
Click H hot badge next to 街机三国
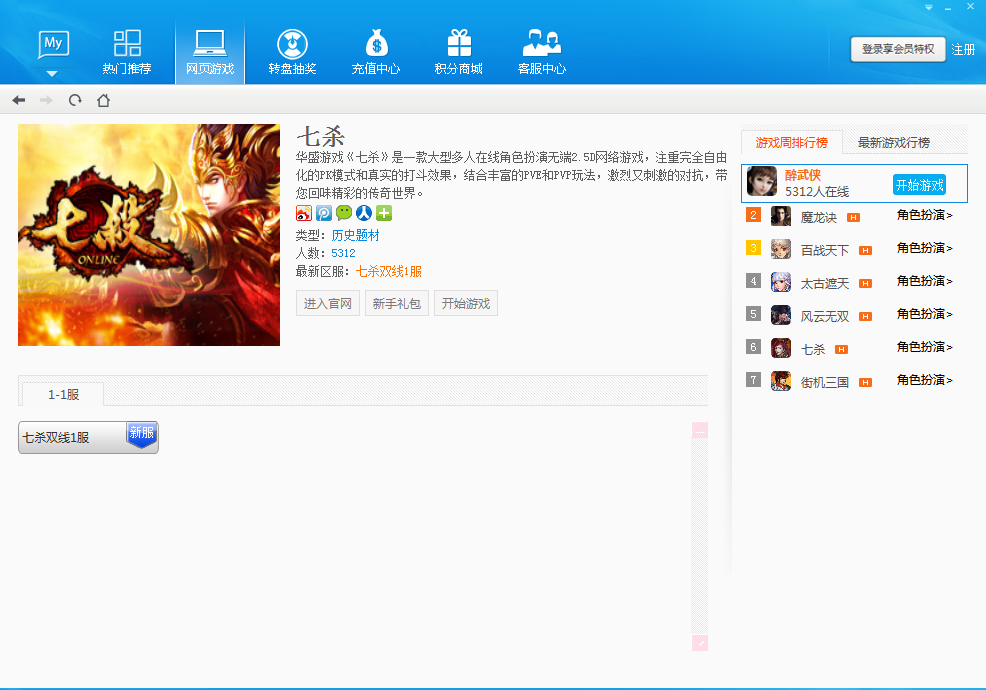(865, 382)
